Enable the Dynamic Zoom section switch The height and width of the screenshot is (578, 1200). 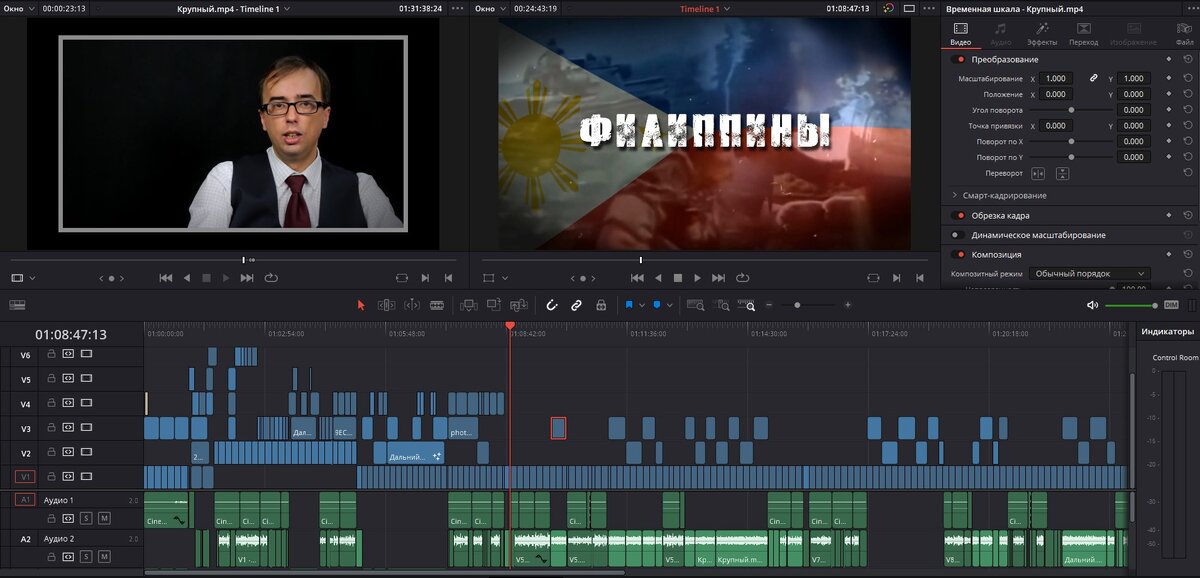pyautogui.click(x=959, y=235)
